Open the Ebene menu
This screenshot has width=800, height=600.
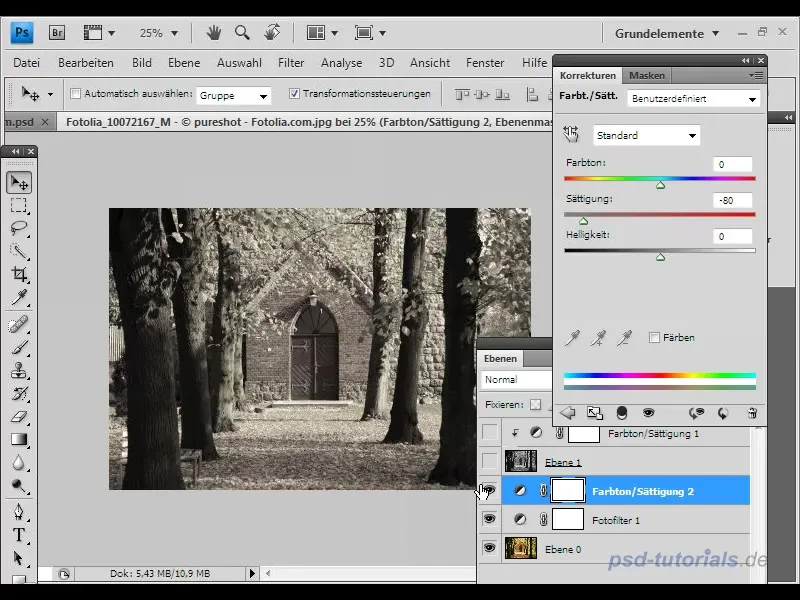point(184,63)
